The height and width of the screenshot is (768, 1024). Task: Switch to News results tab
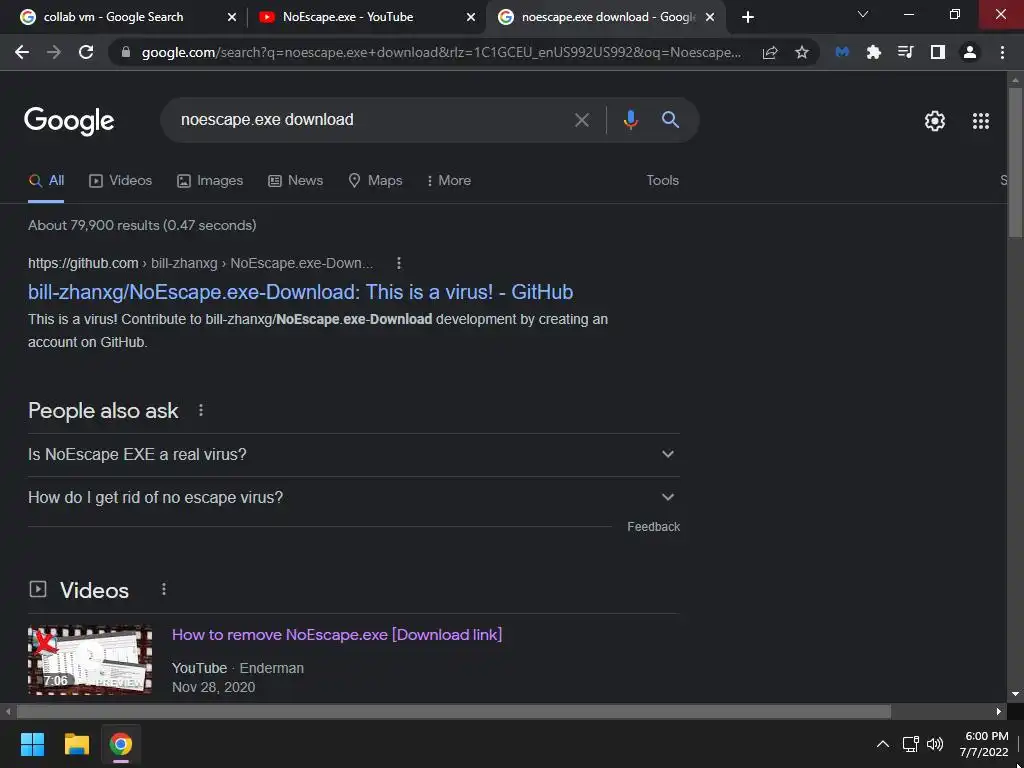(x=295, y=181)
